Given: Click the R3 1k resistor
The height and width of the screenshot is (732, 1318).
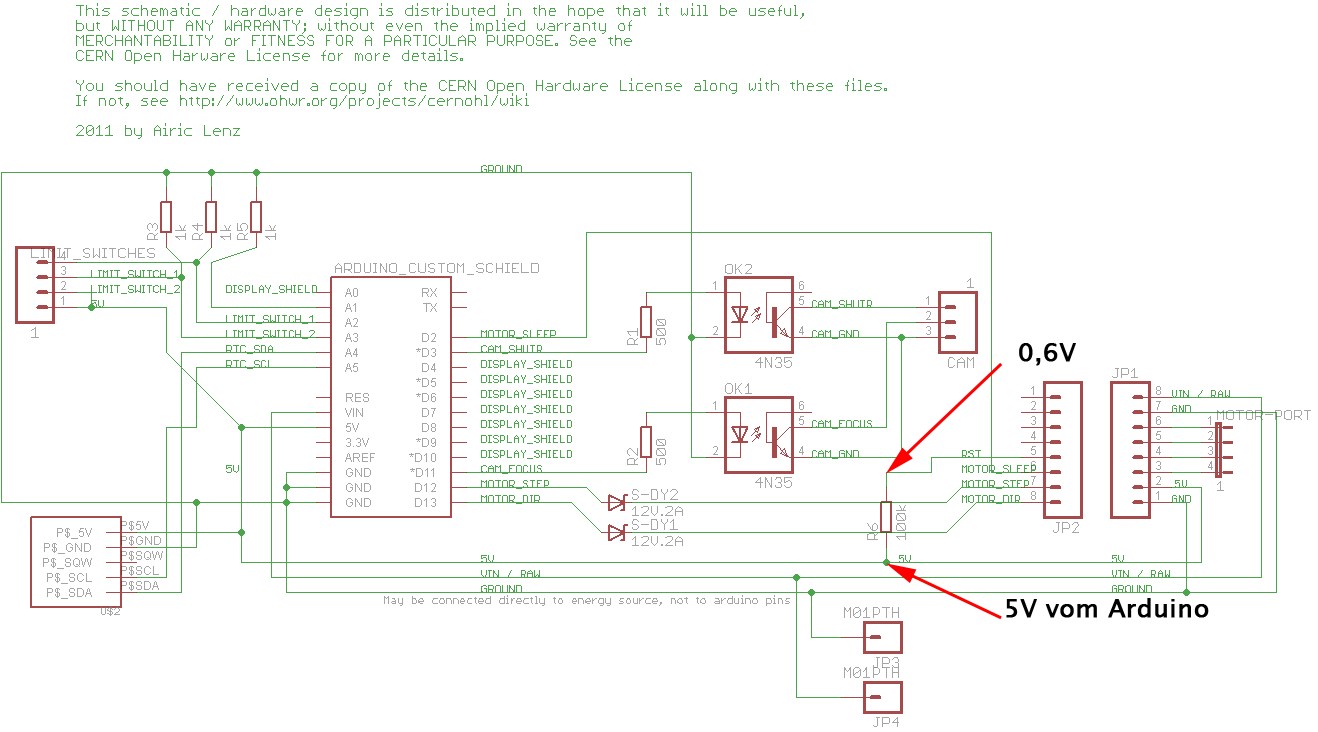Looking at the screenshot, I should (166, 216).
